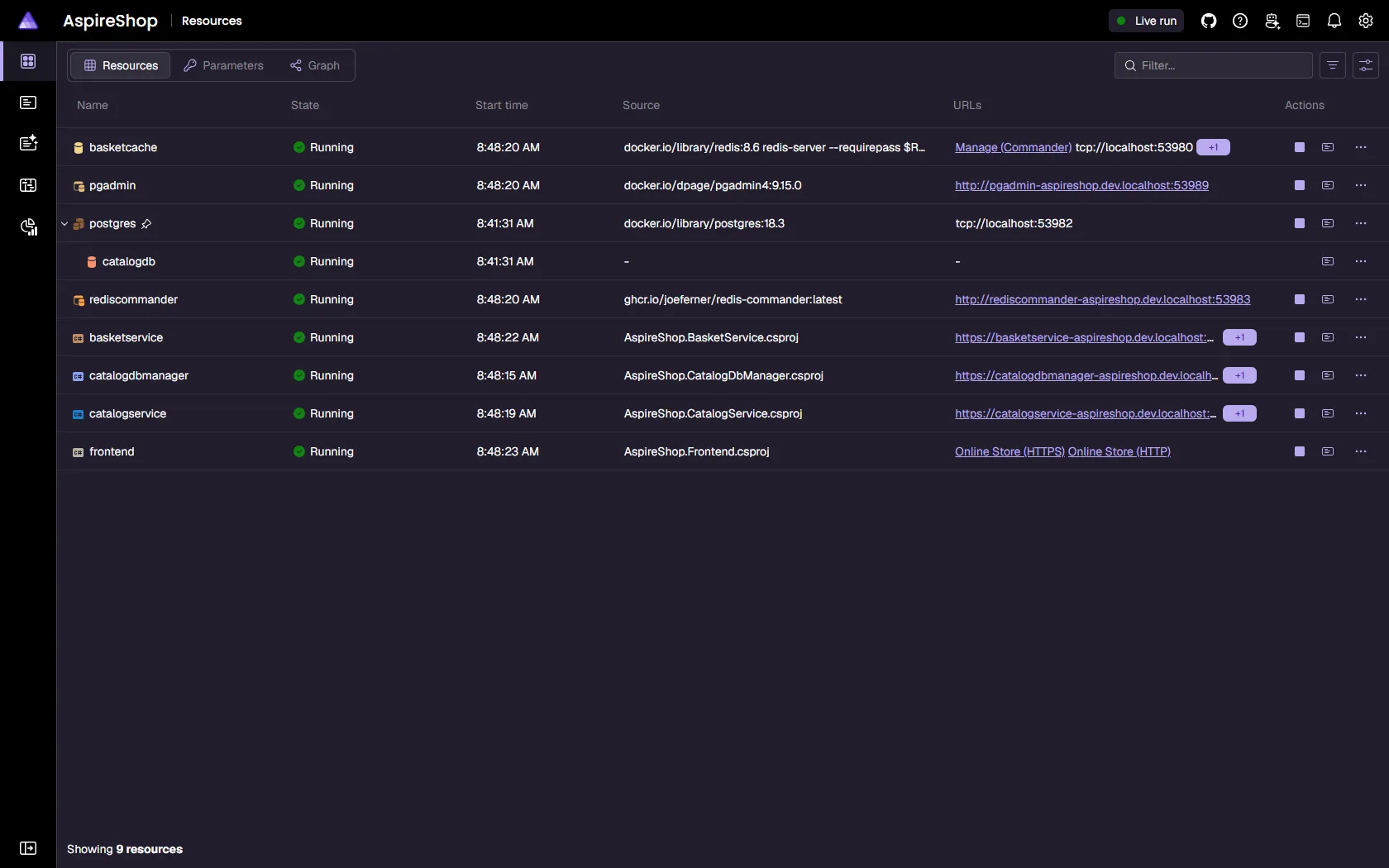Click the Live run status button
1389x868 pixels.
pos(1146,21)
